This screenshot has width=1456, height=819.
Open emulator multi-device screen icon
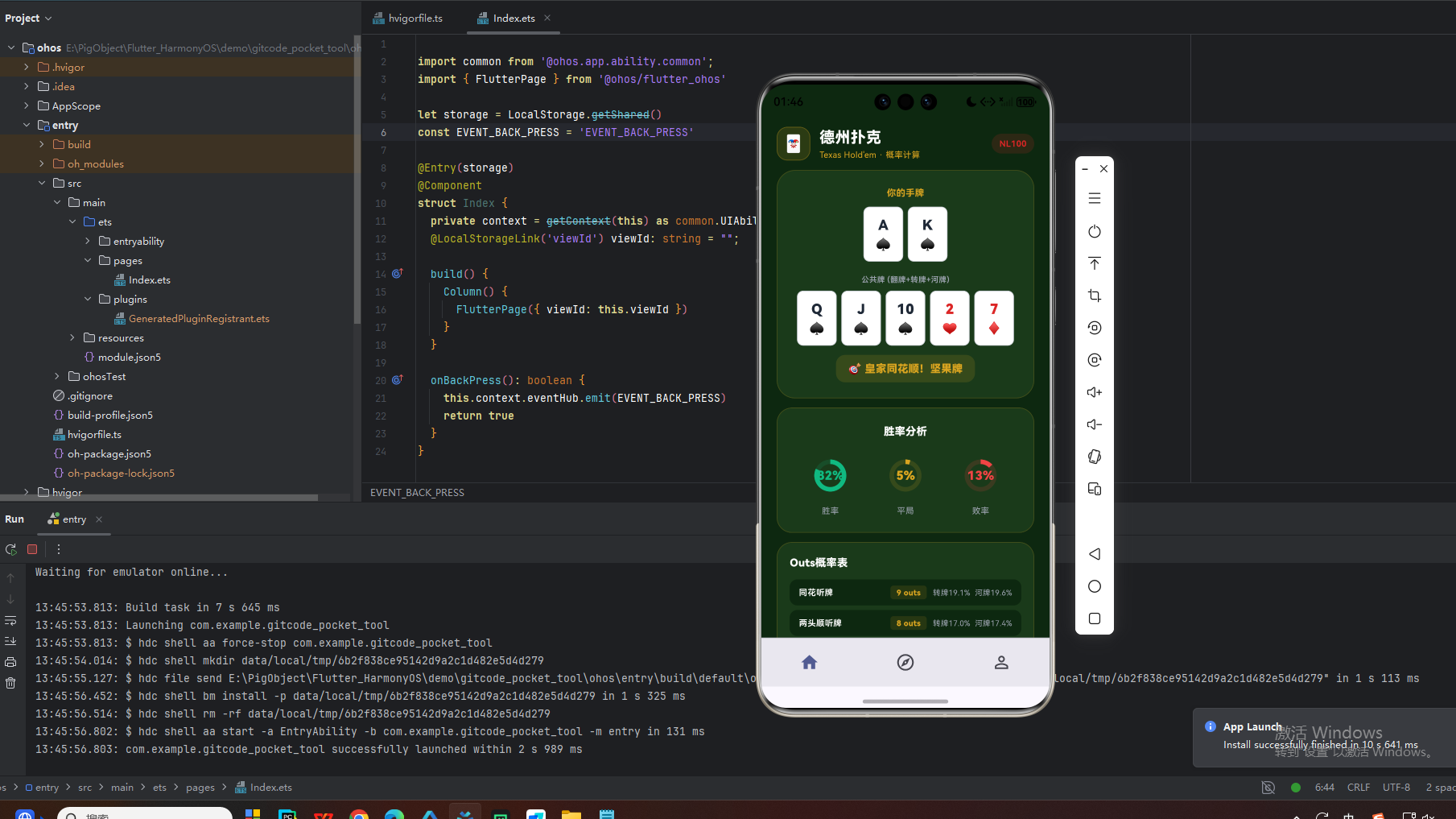coord(1095,489)
